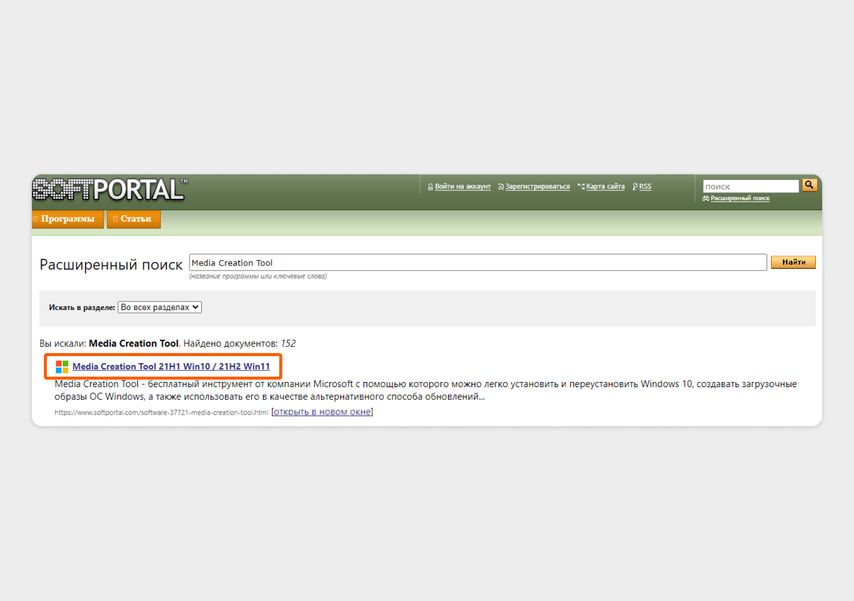Image resolution: width=854 pixels, height=601 pixels.
Task: Open the Карта сайта link
Action: (x=605, y=186)
